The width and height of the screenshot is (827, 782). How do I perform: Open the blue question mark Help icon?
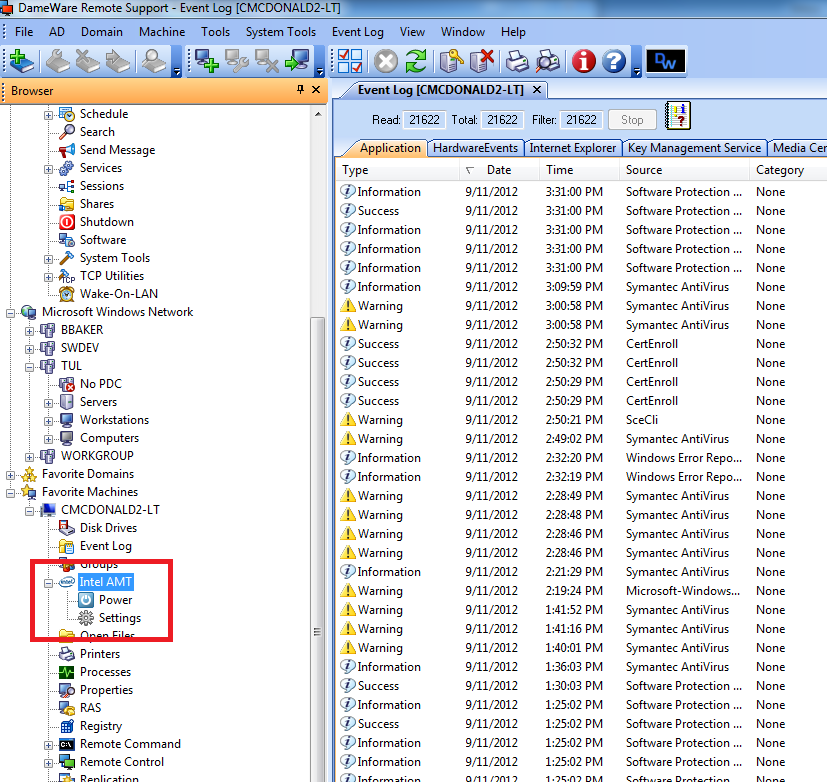(613, 62)
